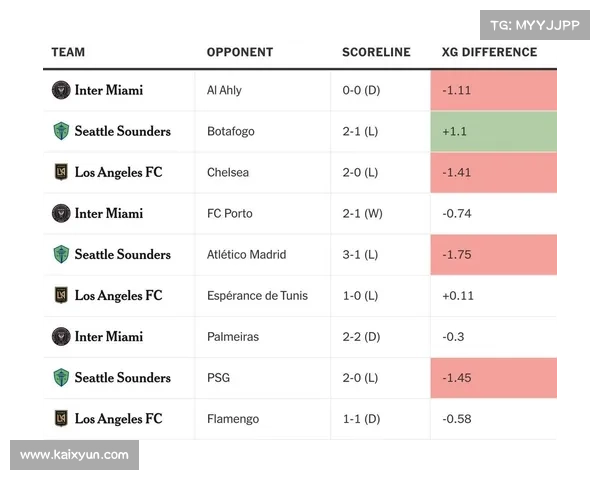Select the Inter Miami logo in the Palmeiras row

click(x=61, y=336)
